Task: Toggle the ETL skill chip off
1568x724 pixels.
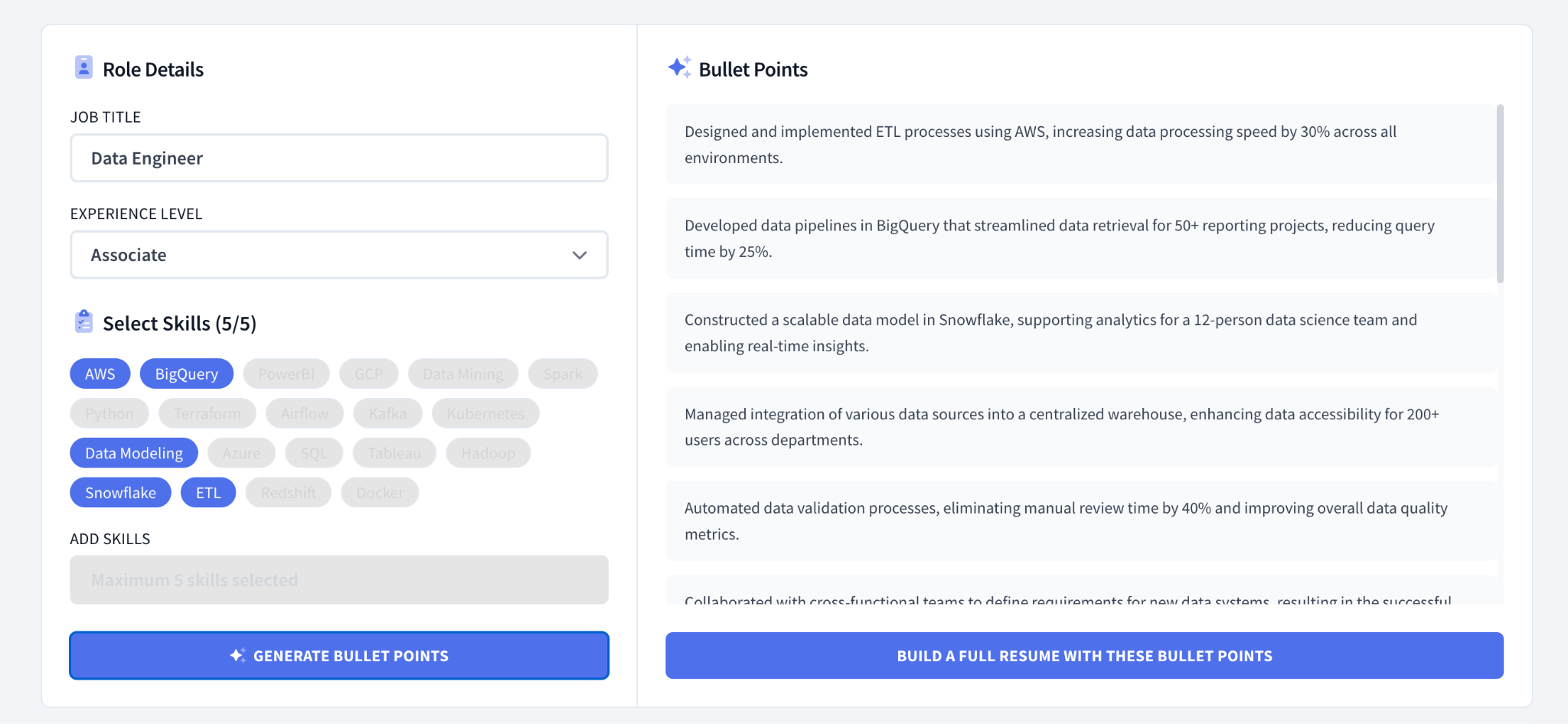Action: coord(208,493)
